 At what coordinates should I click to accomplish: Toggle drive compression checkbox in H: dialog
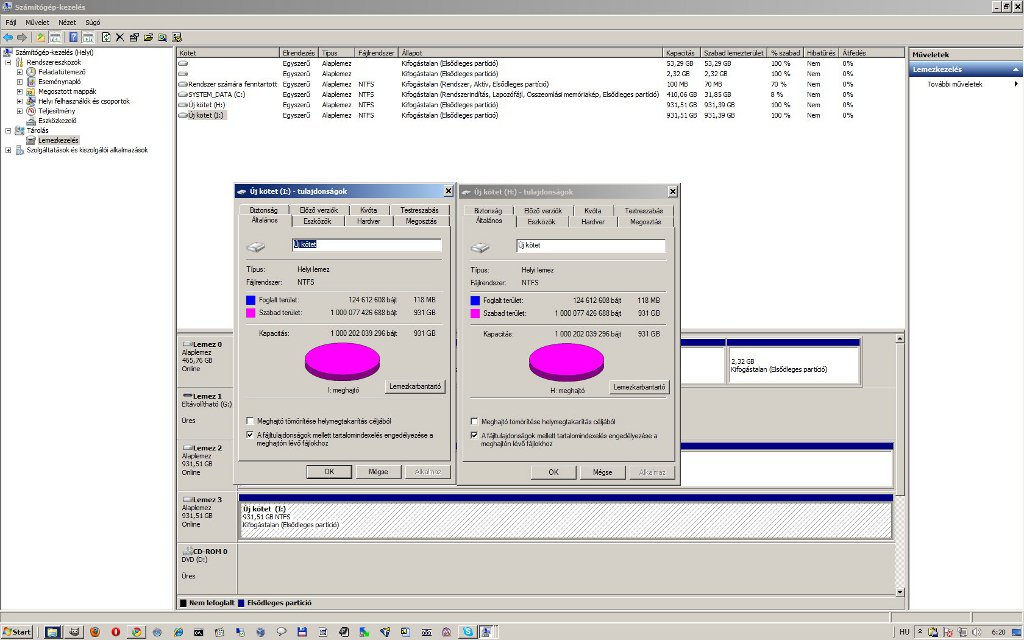[x=474, y=422]
